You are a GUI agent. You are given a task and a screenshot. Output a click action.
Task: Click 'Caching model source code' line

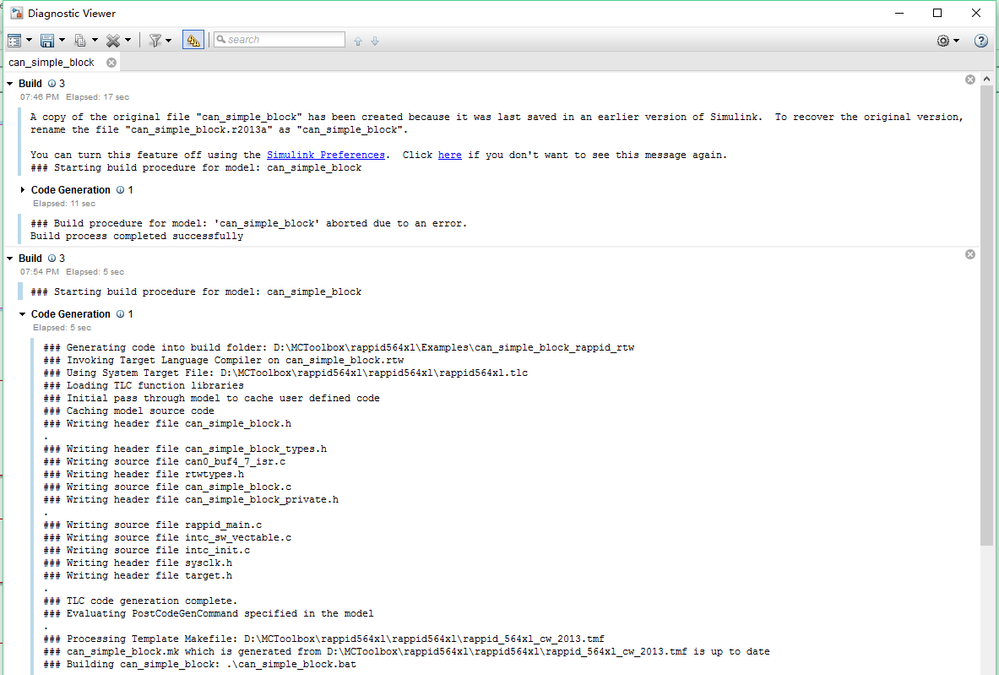pos(129,411)
